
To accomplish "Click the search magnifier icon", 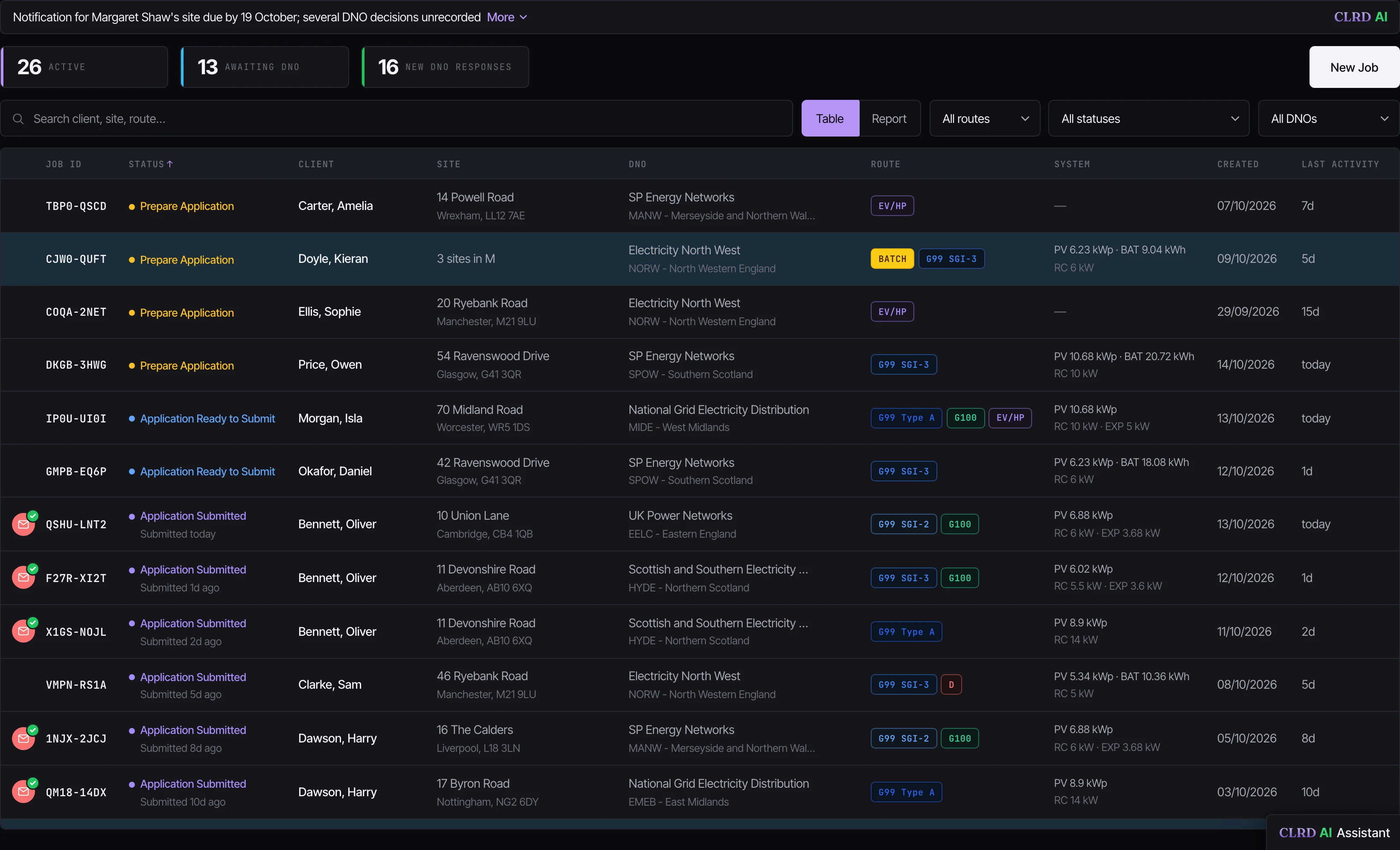I will tap(18, 119).
